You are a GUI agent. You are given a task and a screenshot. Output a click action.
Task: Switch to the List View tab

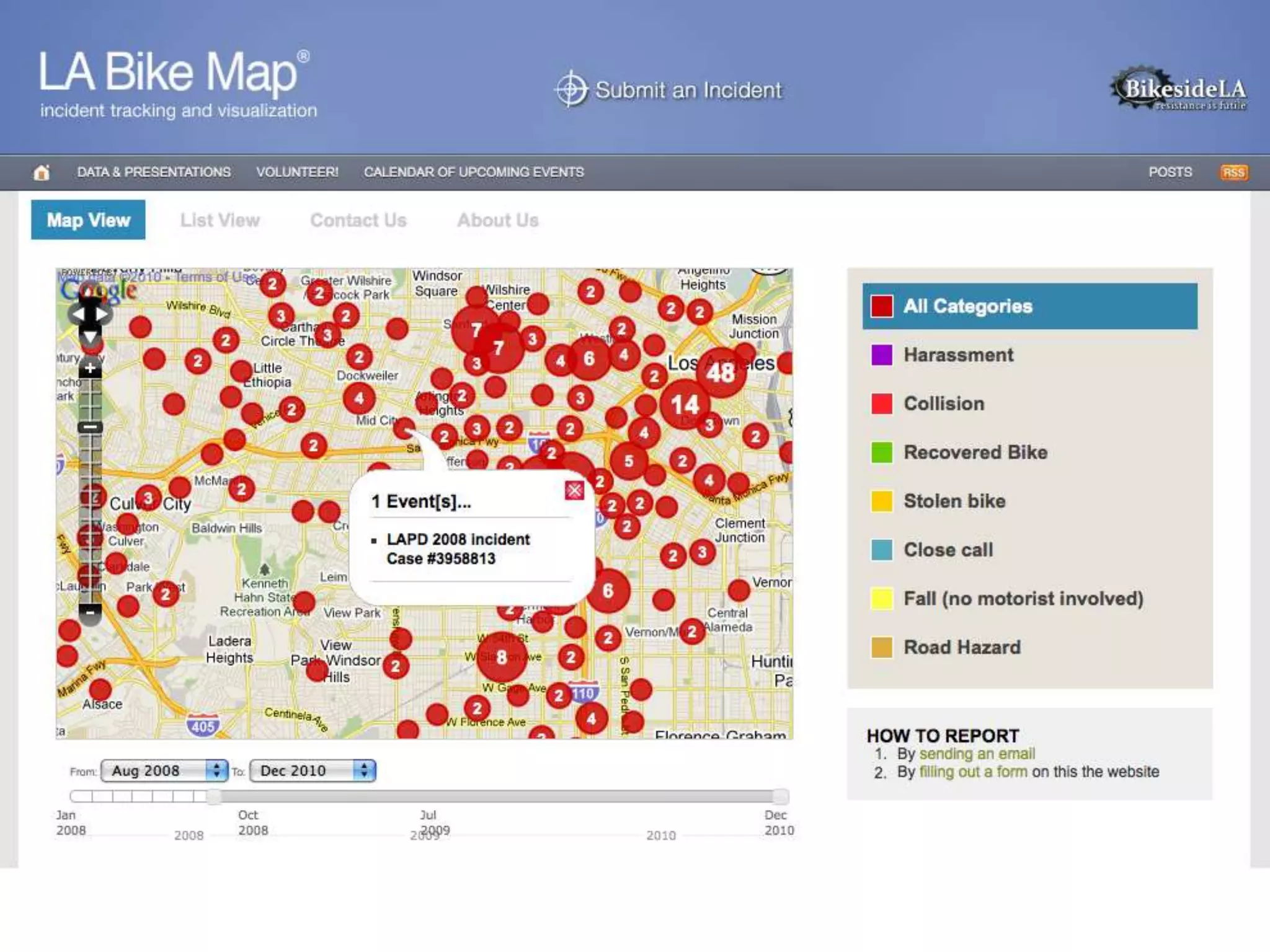point(220,220)
